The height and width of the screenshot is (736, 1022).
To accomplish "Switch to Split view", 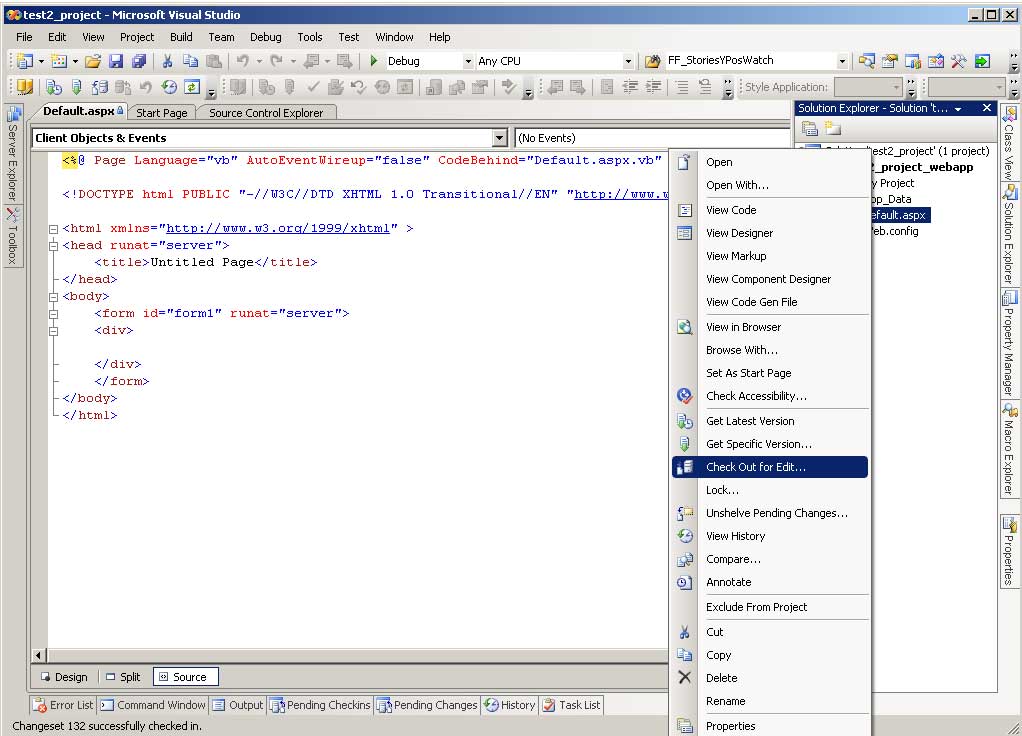I will tap(123, 677).
